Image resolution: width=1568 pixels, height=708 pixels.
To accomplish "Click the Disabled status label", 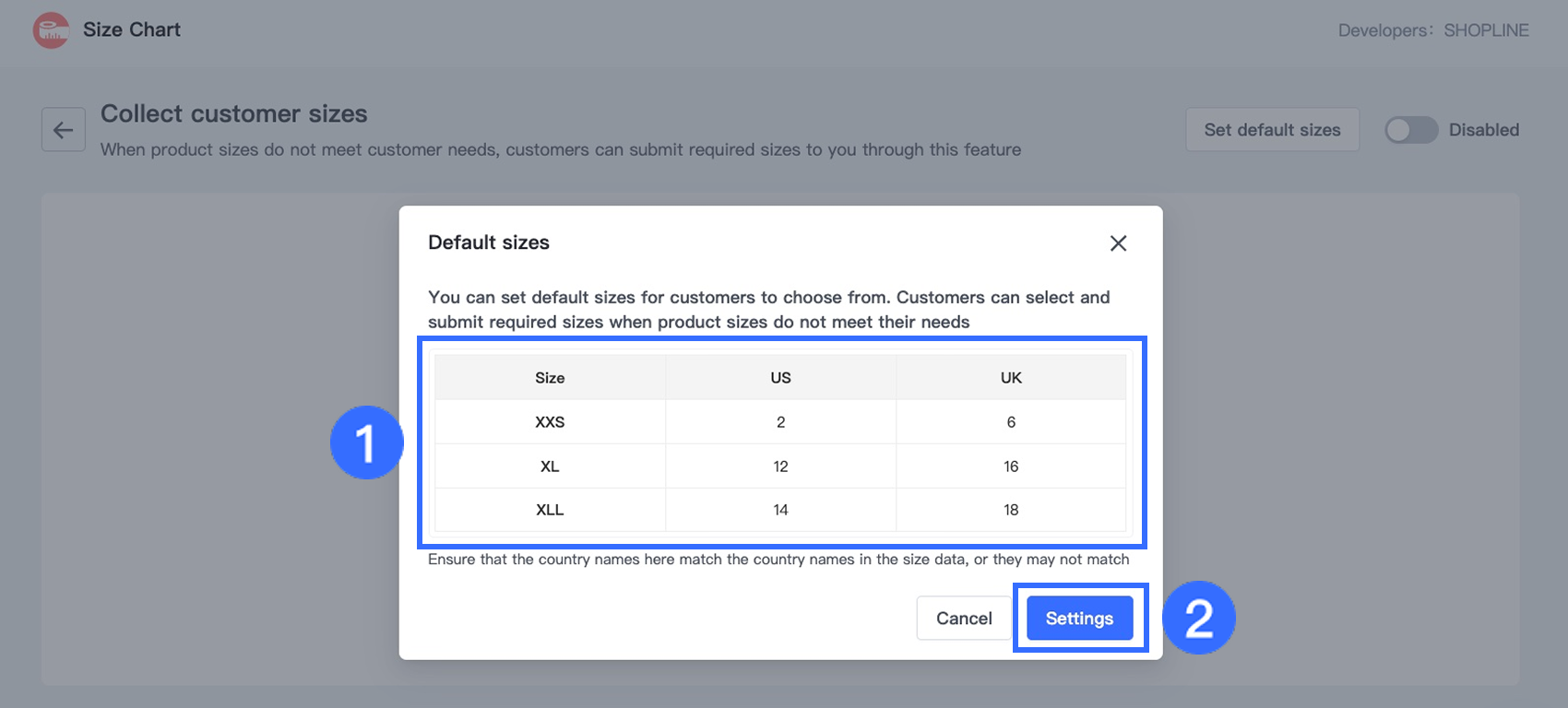I will 1484,130.
